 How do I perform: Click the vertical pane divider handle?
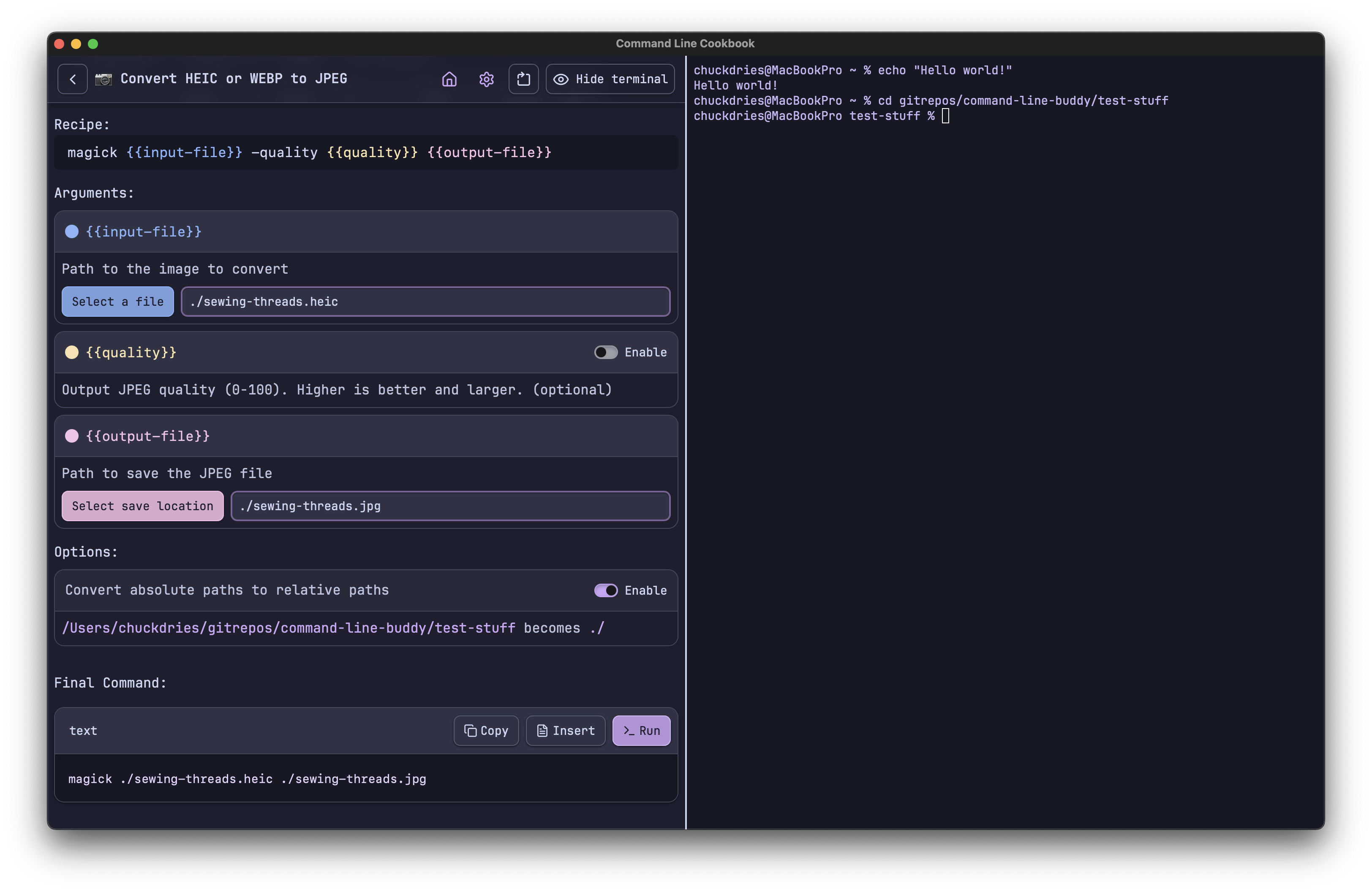[686, 442]
